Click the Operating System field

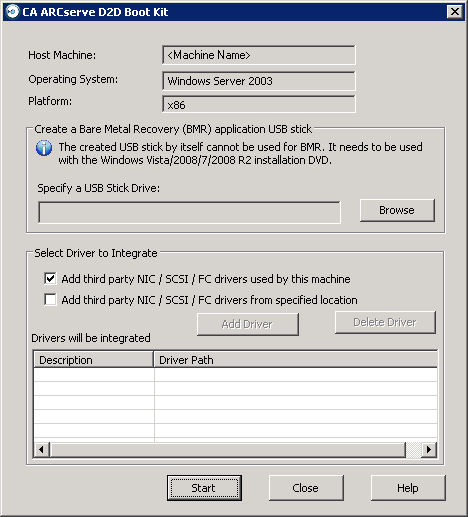(x=259, y=81)
